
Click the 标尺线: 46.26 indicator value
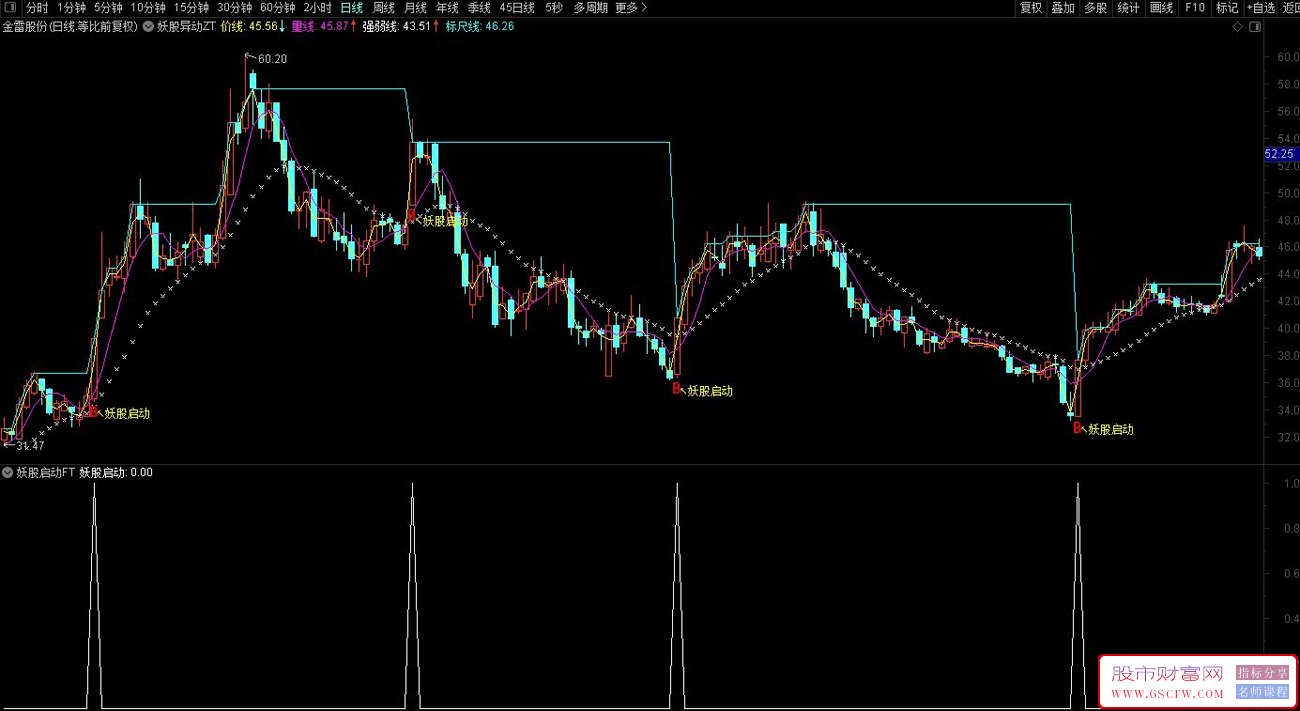click(x=480, y=27)
